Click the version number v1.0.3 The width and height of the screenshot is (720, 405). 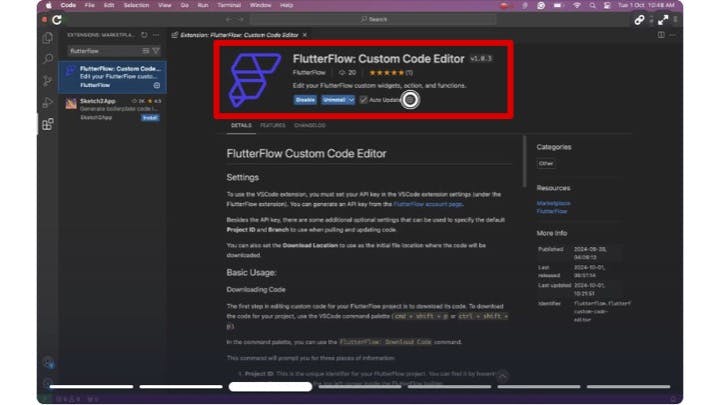click(481, 59)
